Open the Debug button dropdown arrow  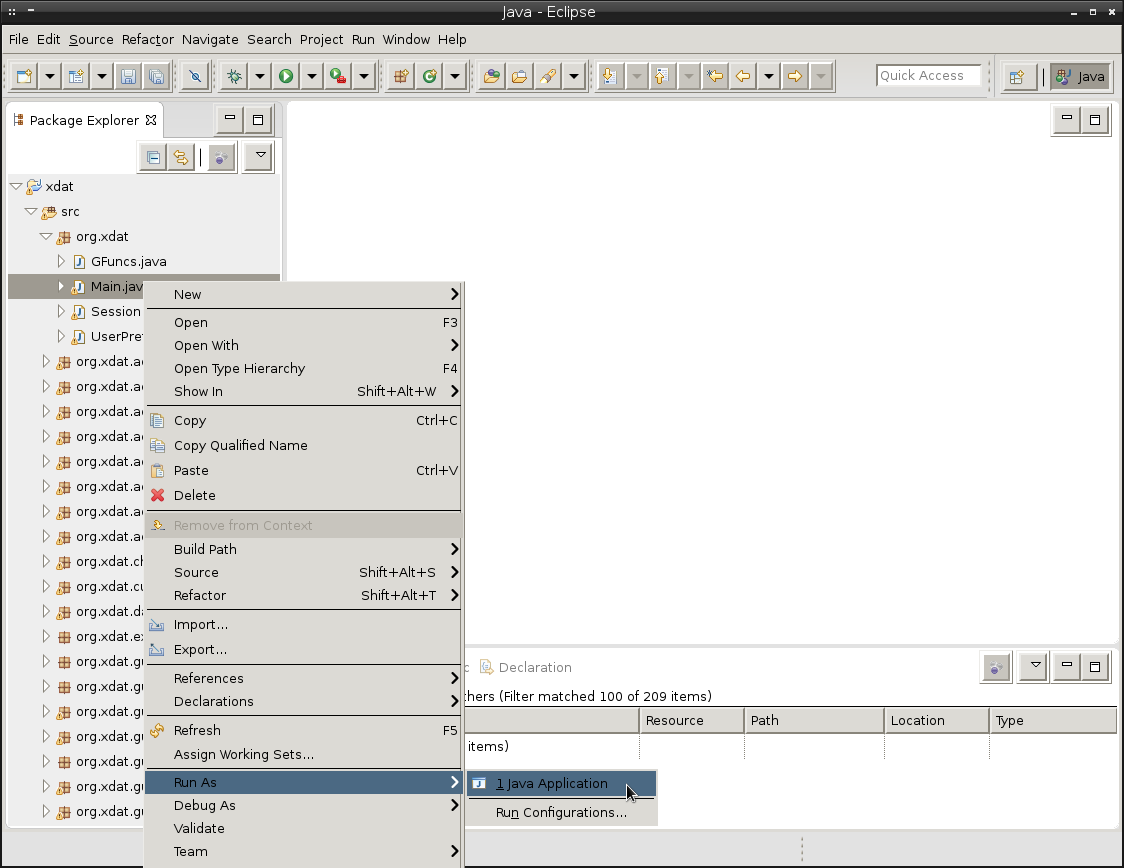point(260,76)
